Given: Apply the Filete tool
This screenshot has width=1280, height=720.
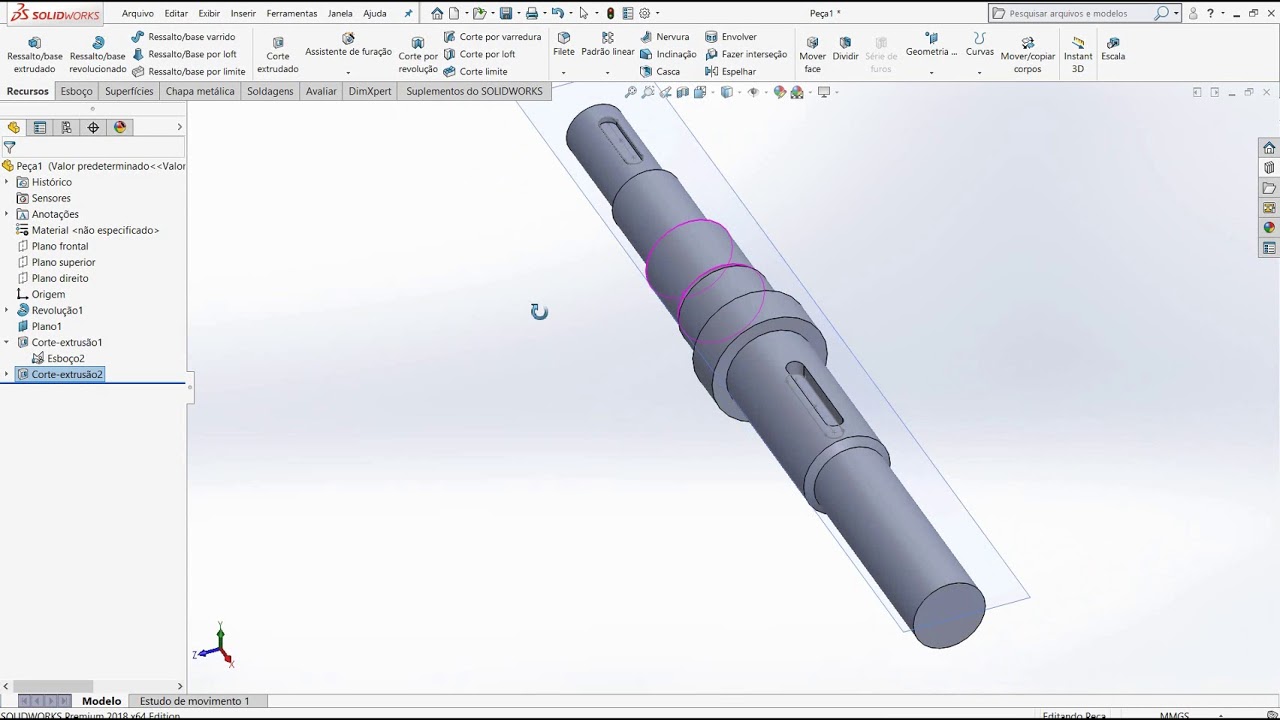Looking at the screenshot, I should pyautogui.click(x=564, y=45).
